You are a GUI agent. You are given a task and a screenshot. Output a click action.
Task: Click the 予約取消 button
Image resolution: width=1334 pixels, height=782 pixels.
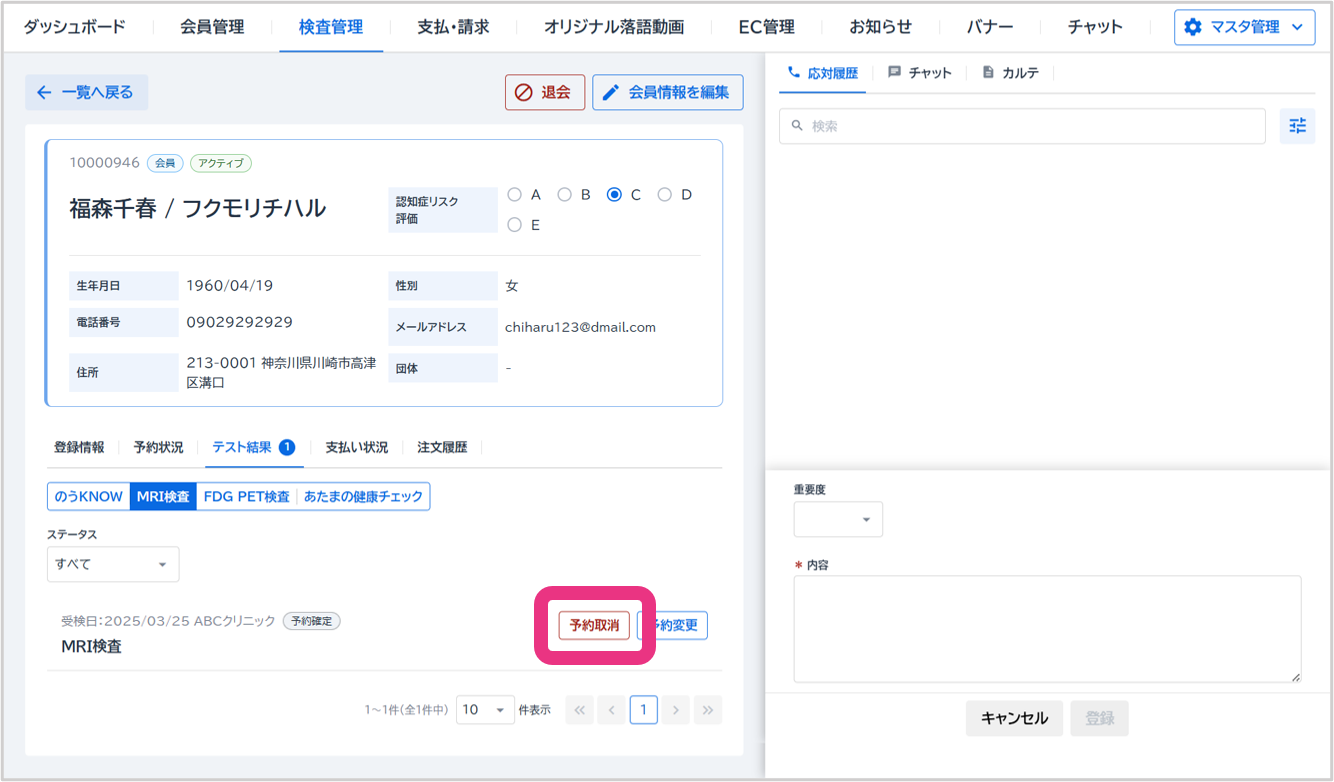pyautogui.click(x=594, y=626)
